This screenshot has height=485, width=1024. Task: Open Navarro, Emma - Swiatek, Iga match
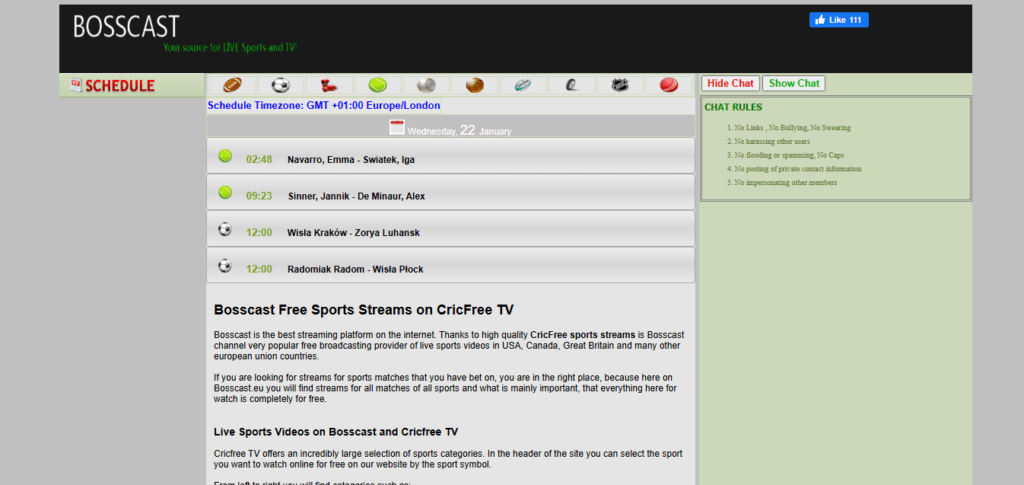click(x=351, y=160)
